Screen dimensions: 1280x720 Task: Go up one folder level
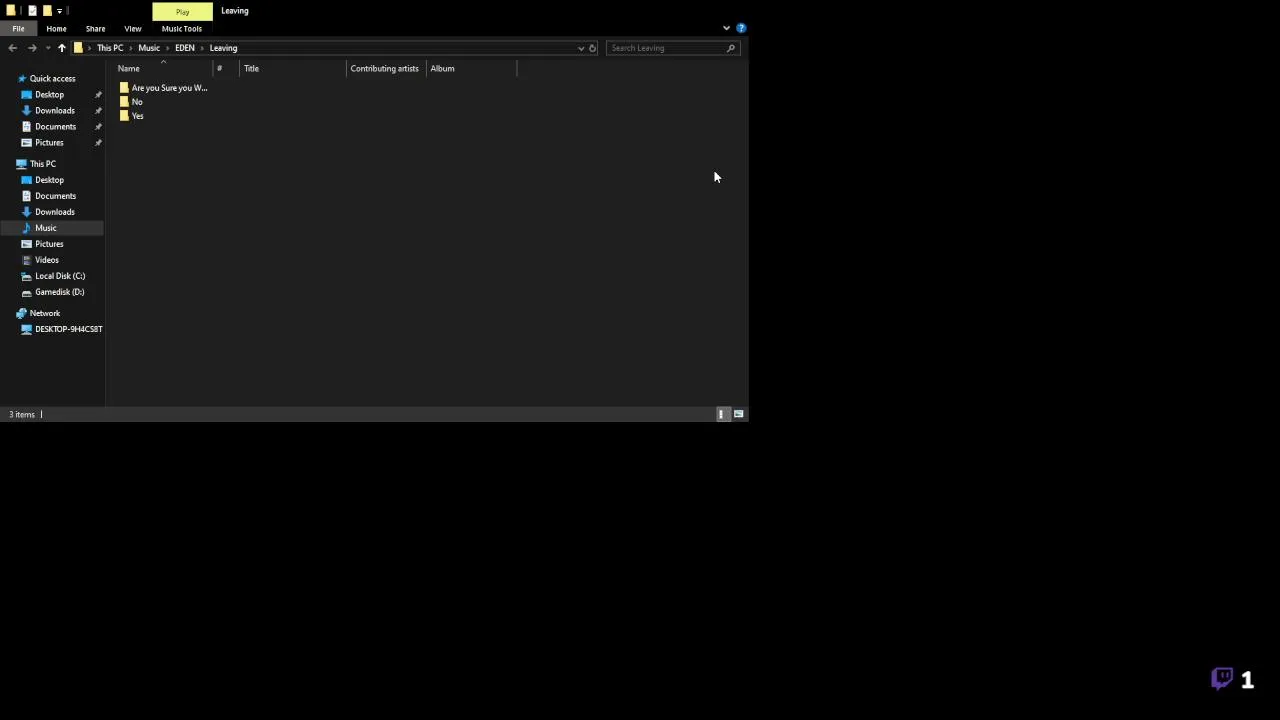click(x=61, y=48)
